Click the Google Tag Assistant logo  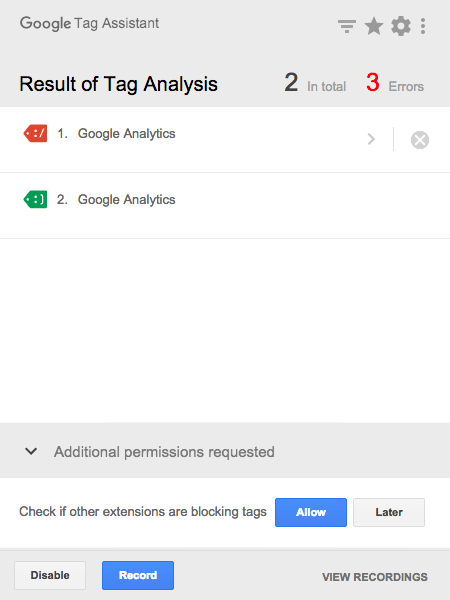[x=89, y=24]
